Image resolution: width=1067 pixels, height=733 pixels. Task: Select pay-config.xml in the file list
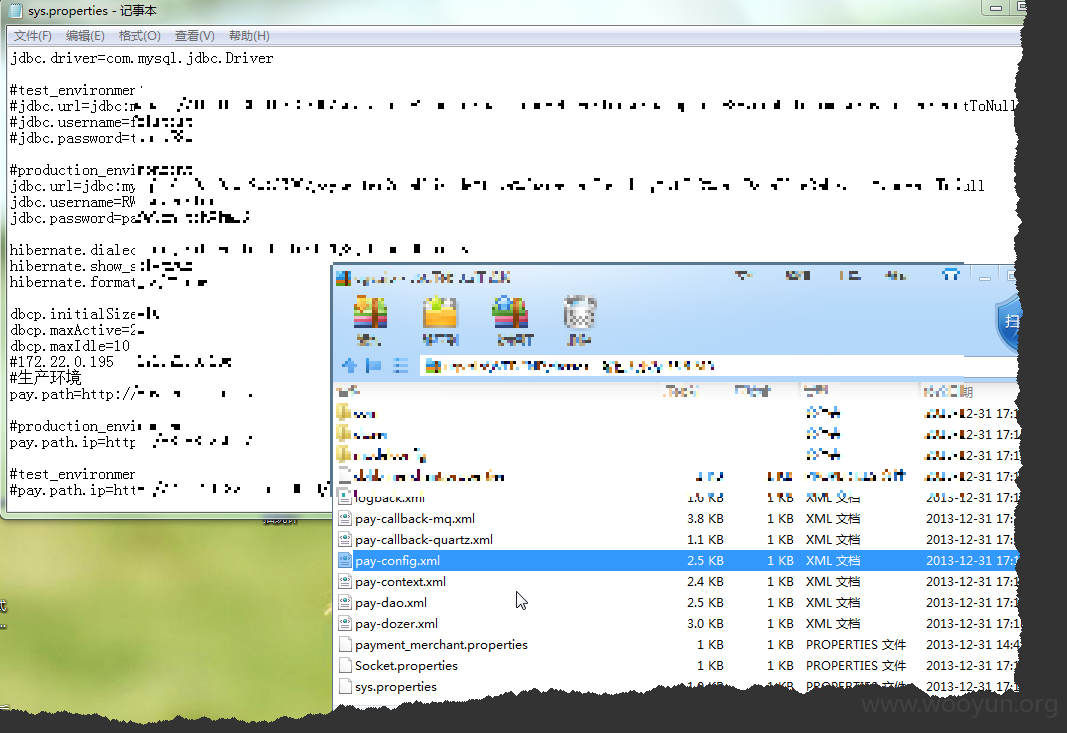[x=677, y=561]
